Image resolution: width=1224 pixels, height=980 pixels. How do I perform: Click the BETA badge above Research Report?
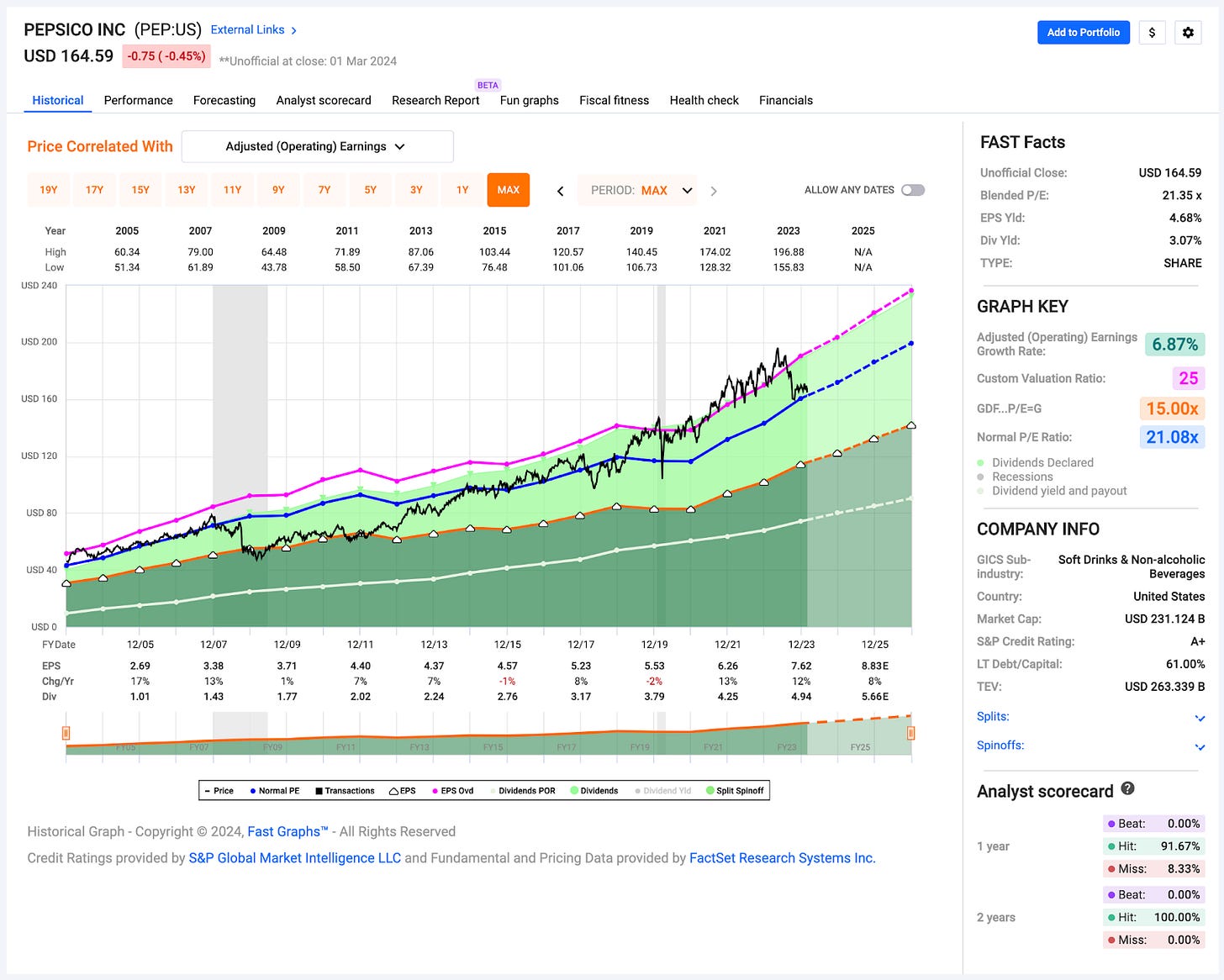[488, 85]
